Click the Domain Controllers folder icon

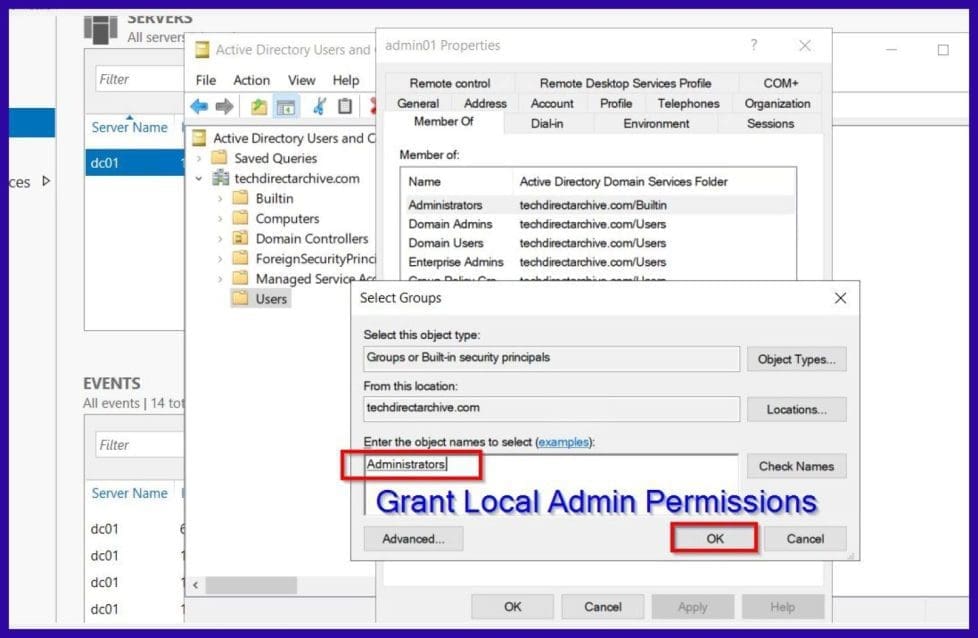coord(240,238)
